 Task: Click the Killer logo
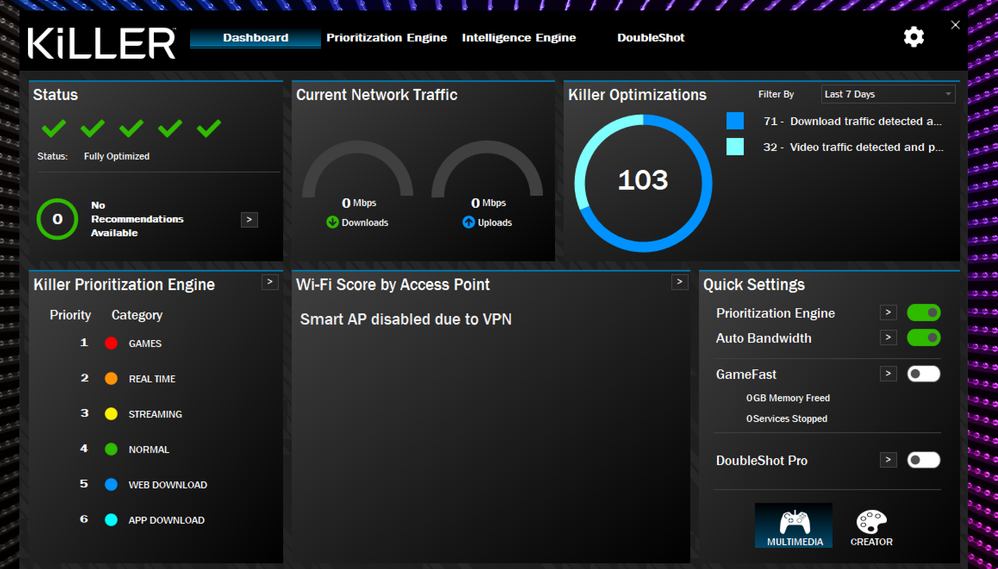pyautogui.click(x=101, y=43)
